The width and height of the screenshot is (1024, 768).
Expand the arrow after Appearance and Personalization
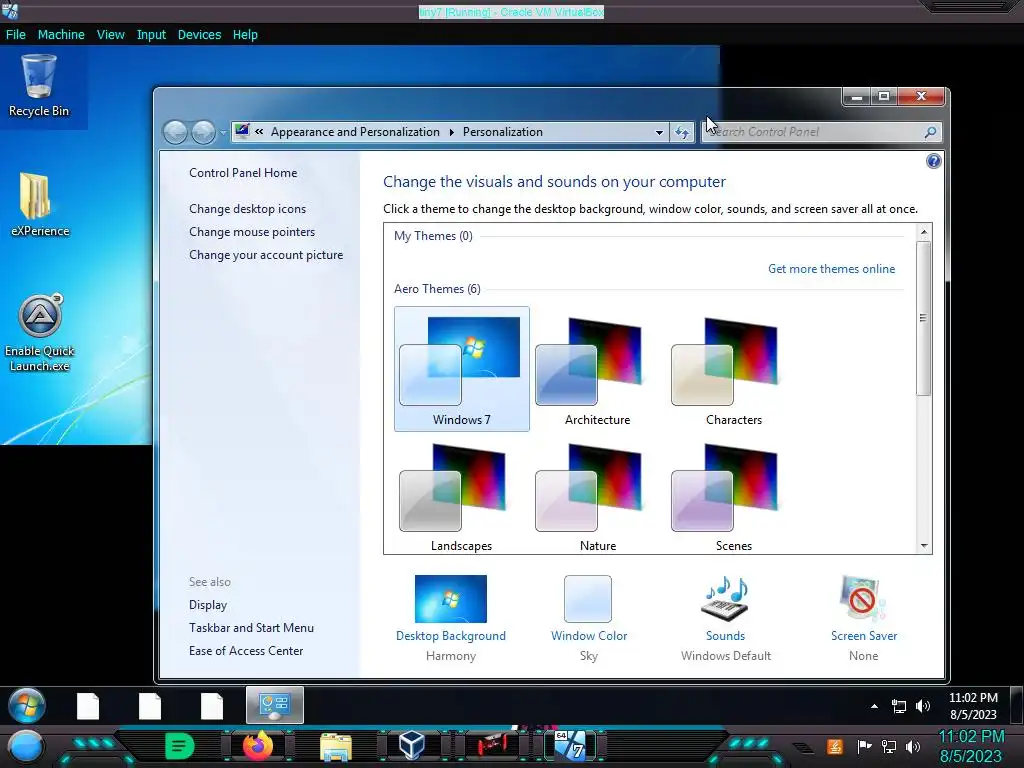pyautogui.click(x=451, y=132)
